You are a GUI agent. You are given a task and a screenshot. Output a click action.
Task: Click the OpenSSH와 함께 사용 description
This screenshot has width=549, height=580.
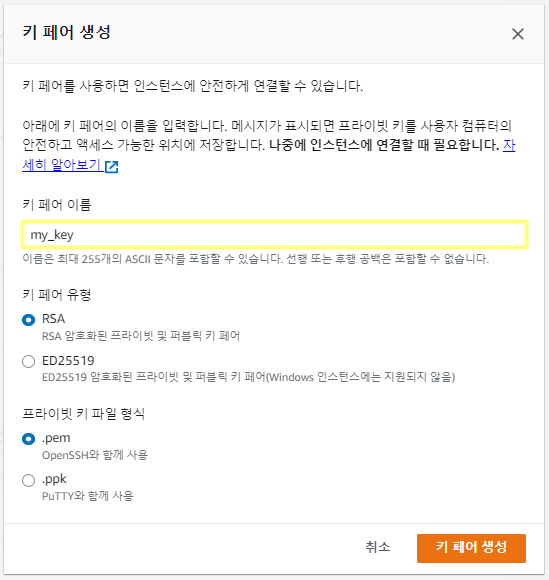pyautogui.click(x=95, y=455)
